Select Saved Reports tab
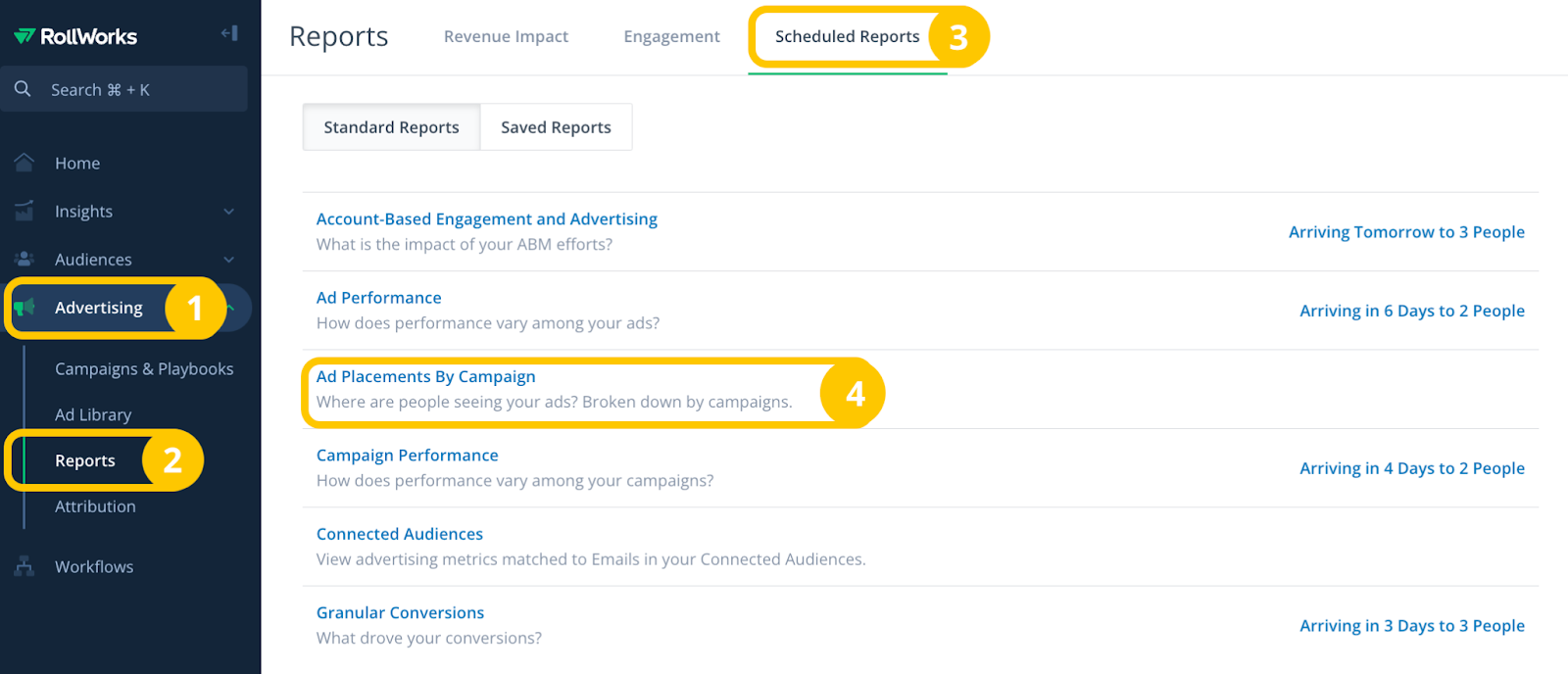 (x=556, y=127)
